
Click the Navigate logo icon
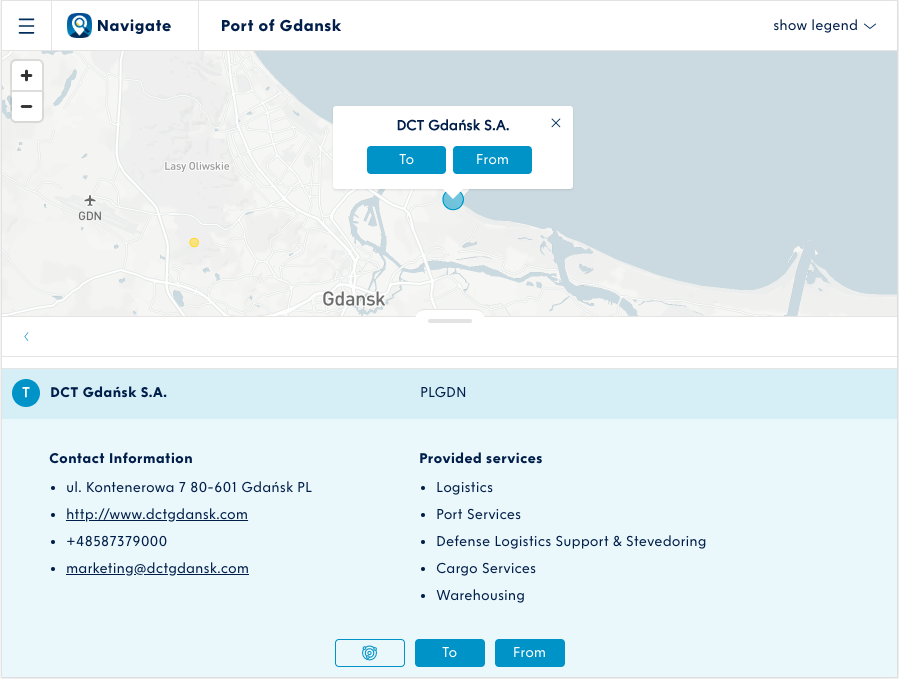[x=79, y=26]
